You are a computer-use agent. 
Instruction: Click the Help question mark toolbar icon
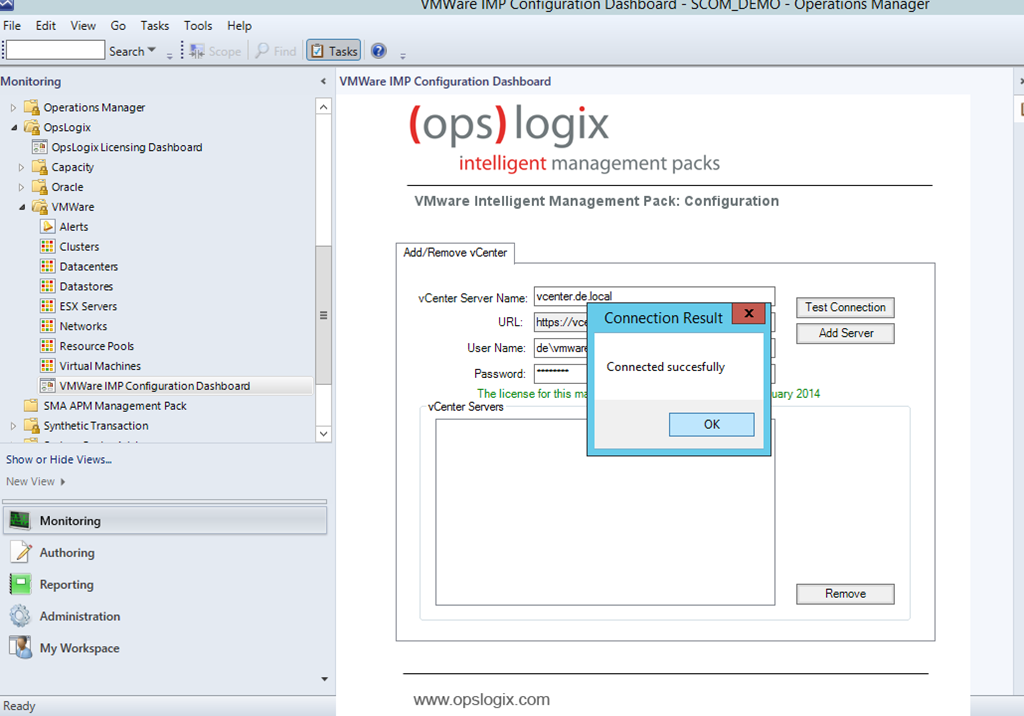coord(379,51)
